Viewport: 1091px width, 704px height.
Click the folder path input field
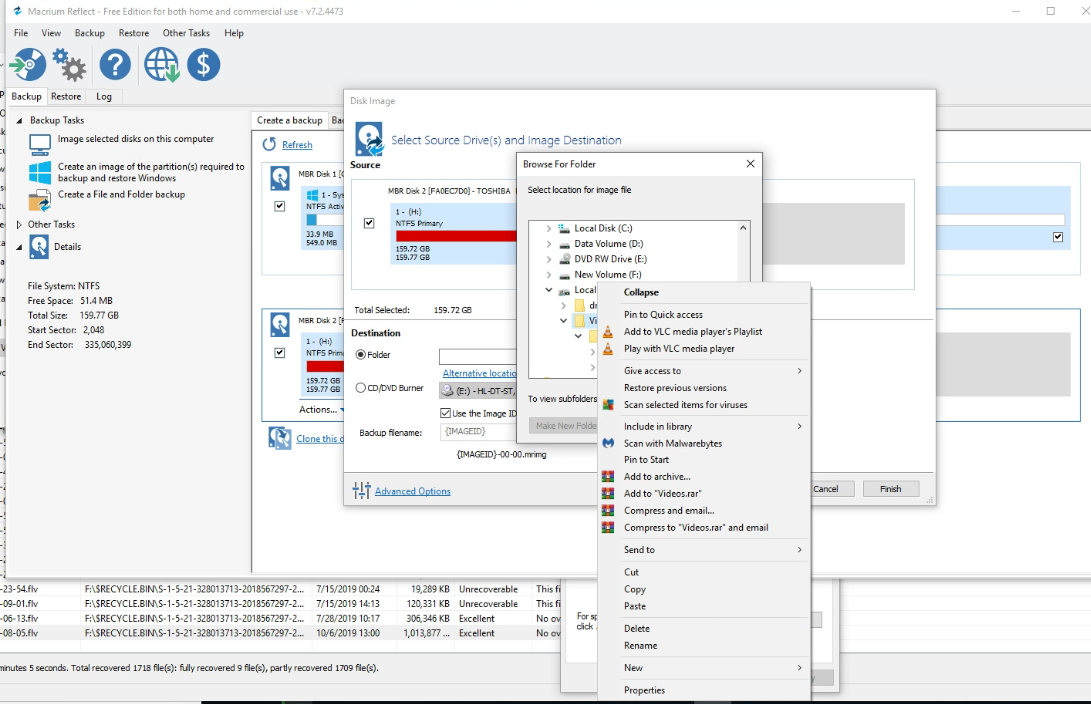478,357
